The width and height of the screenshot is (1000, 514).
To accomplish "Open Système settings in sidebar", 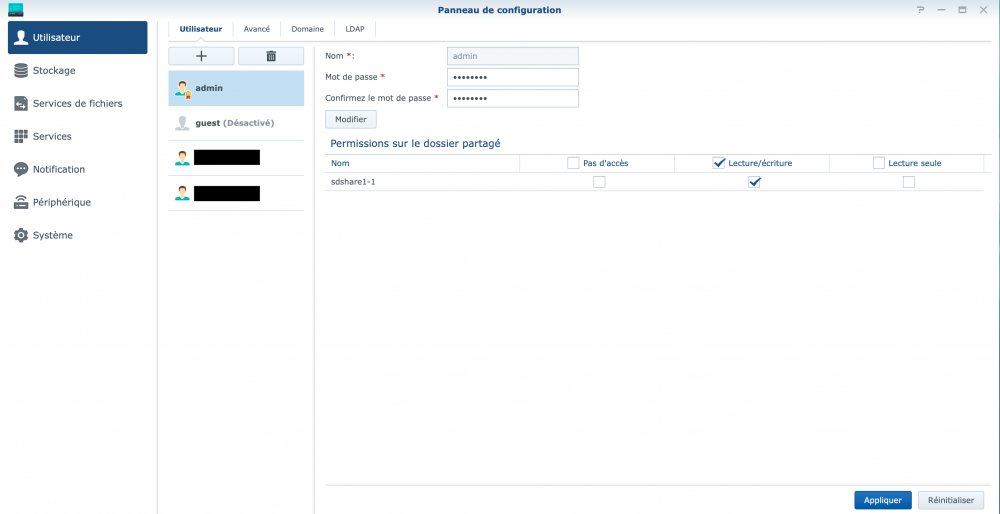I will click(52, 236).
